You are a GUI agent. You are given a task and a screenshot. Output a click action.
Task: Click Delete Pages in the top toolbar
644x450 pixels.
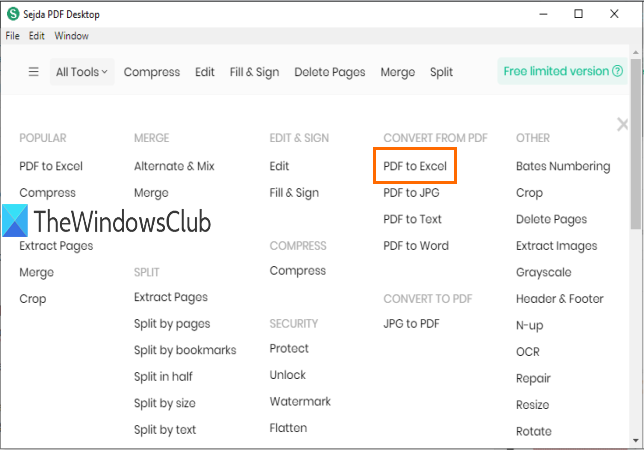[x=330, y=72]
